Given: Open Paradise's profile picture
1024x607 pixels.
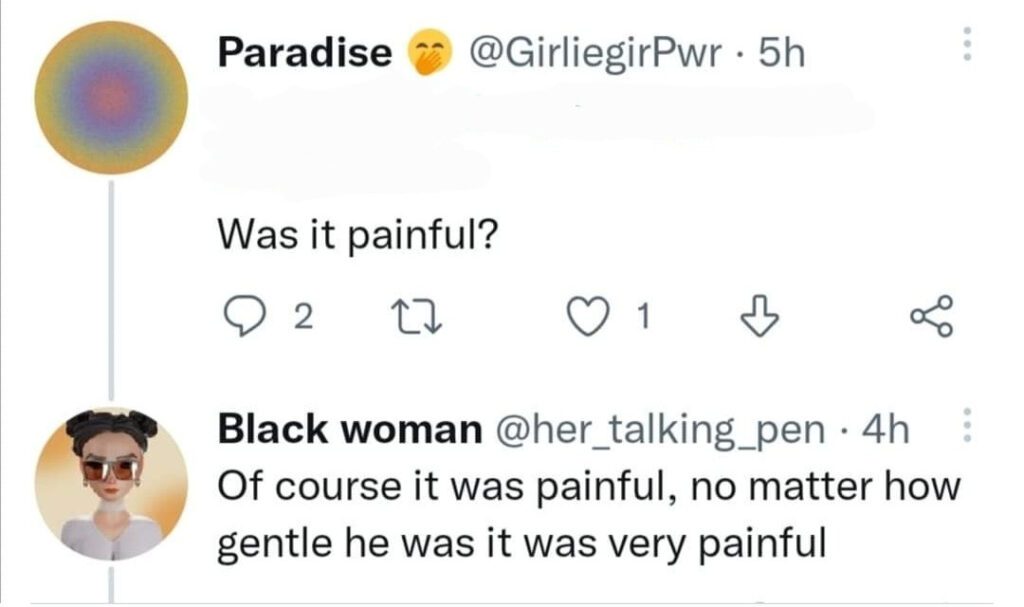Looking at the screenshot, I should [x=111, y=98].
